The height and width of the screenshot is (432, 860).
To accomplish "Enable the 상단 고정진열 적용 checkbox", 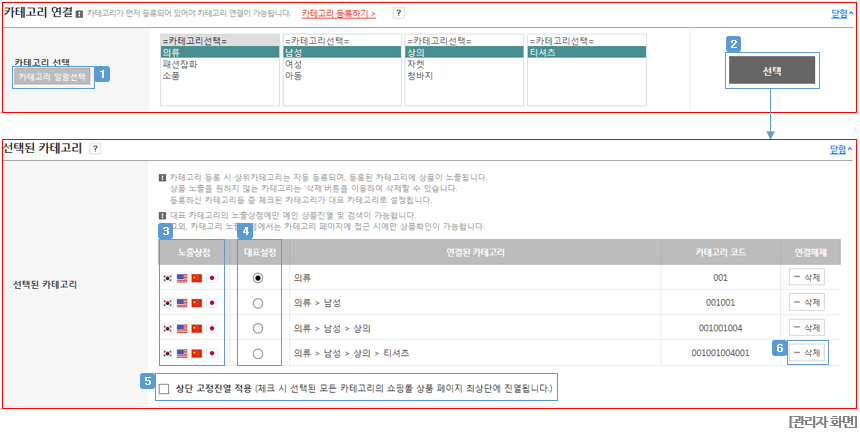I will (x=164, y=389).
